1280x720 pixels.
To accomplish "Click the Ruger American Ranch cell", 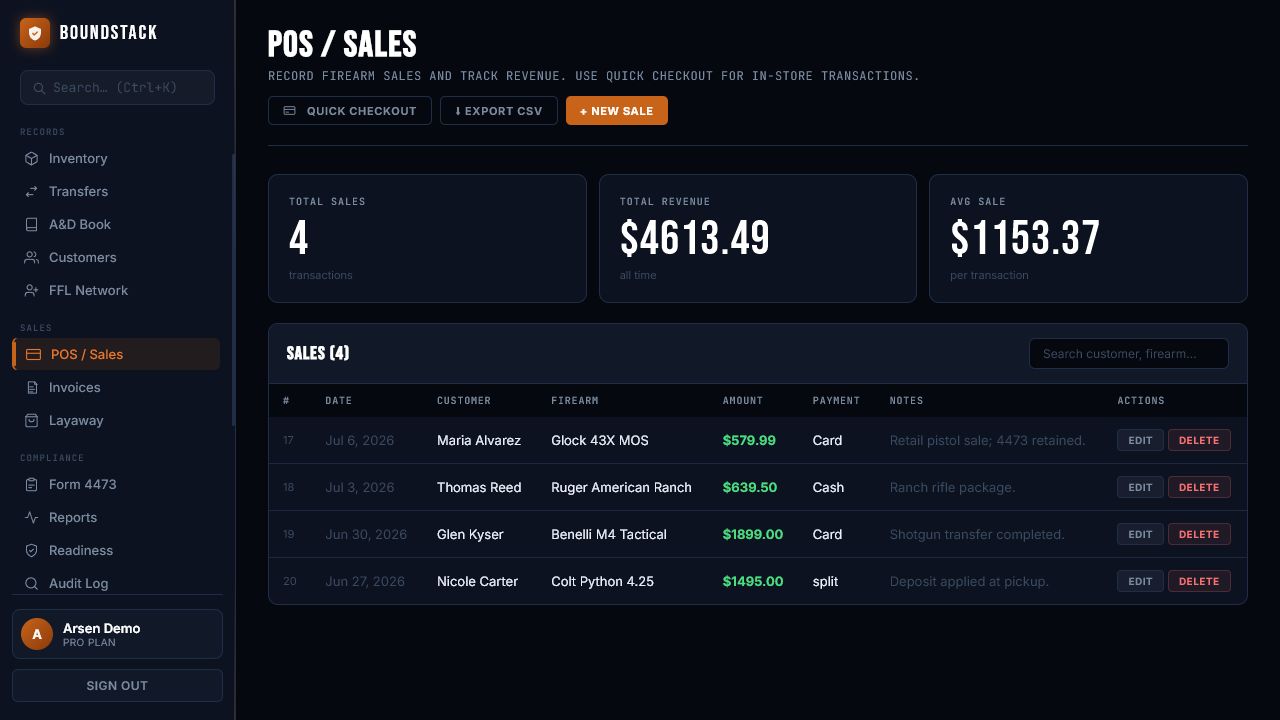I will pos(621,487).
